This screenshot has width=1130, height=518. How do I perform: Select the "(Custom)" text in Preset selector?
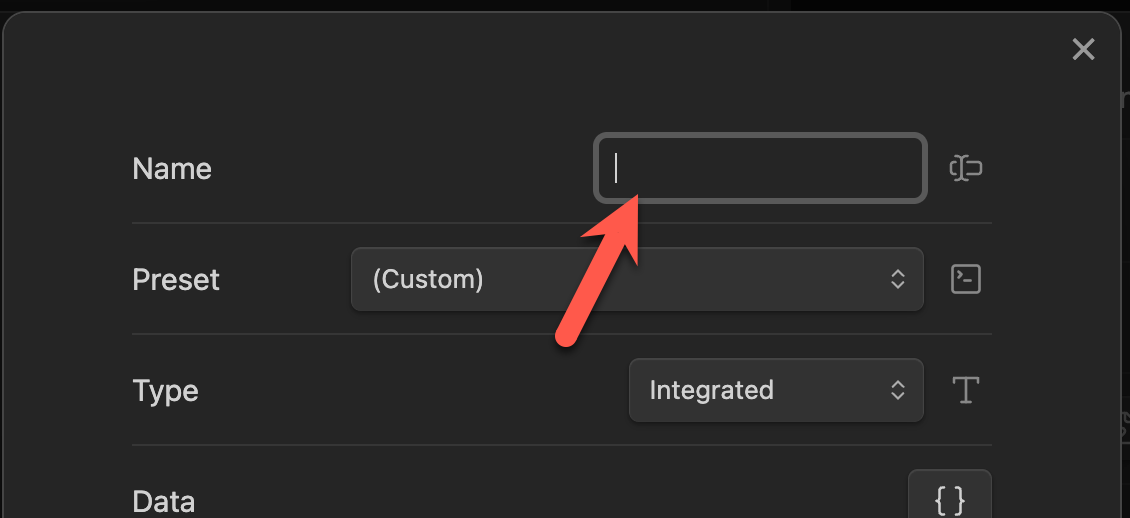[428, 279]
